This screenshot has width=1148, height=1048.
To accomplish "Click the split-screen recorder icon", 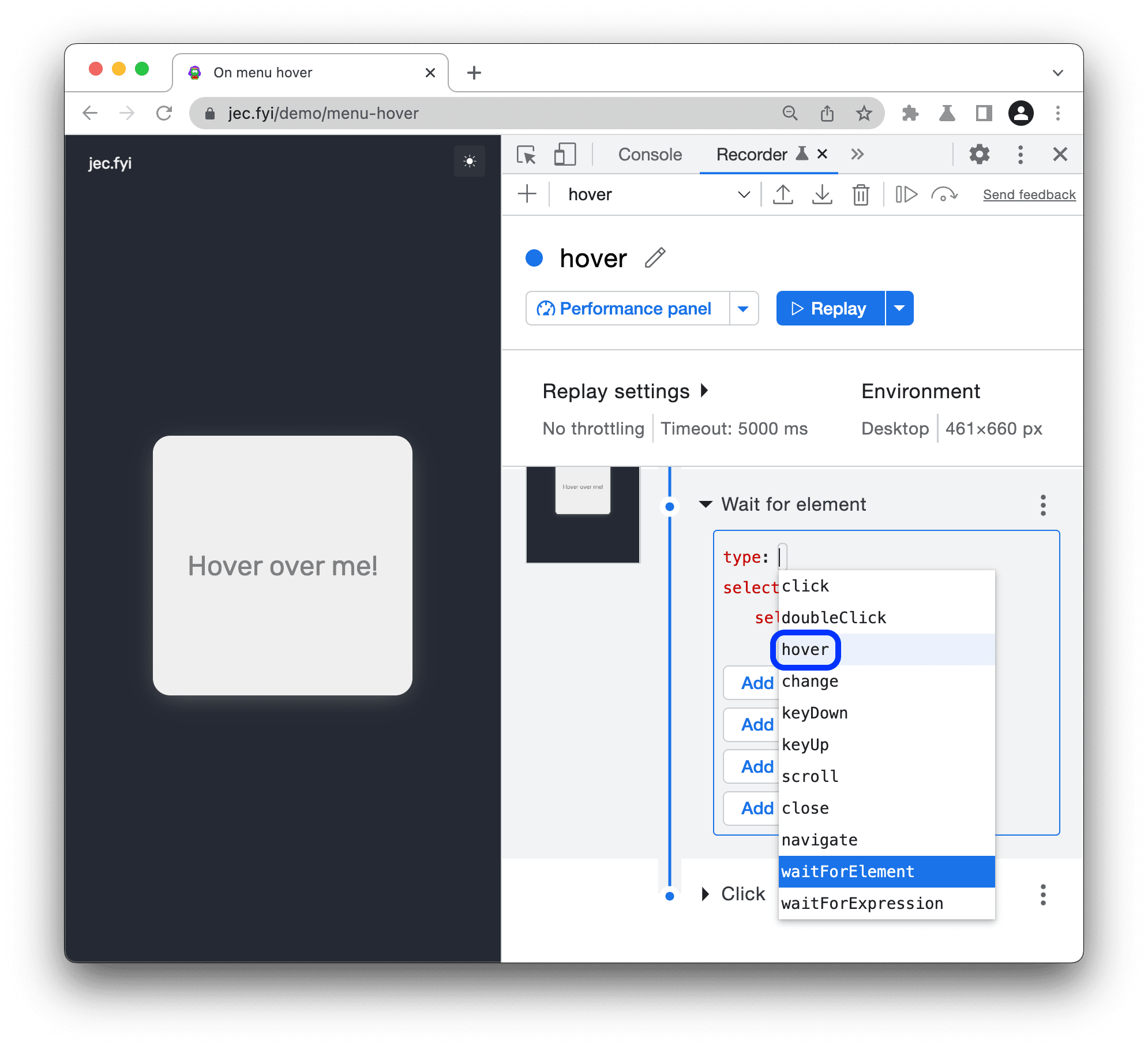I will (563, 155).
